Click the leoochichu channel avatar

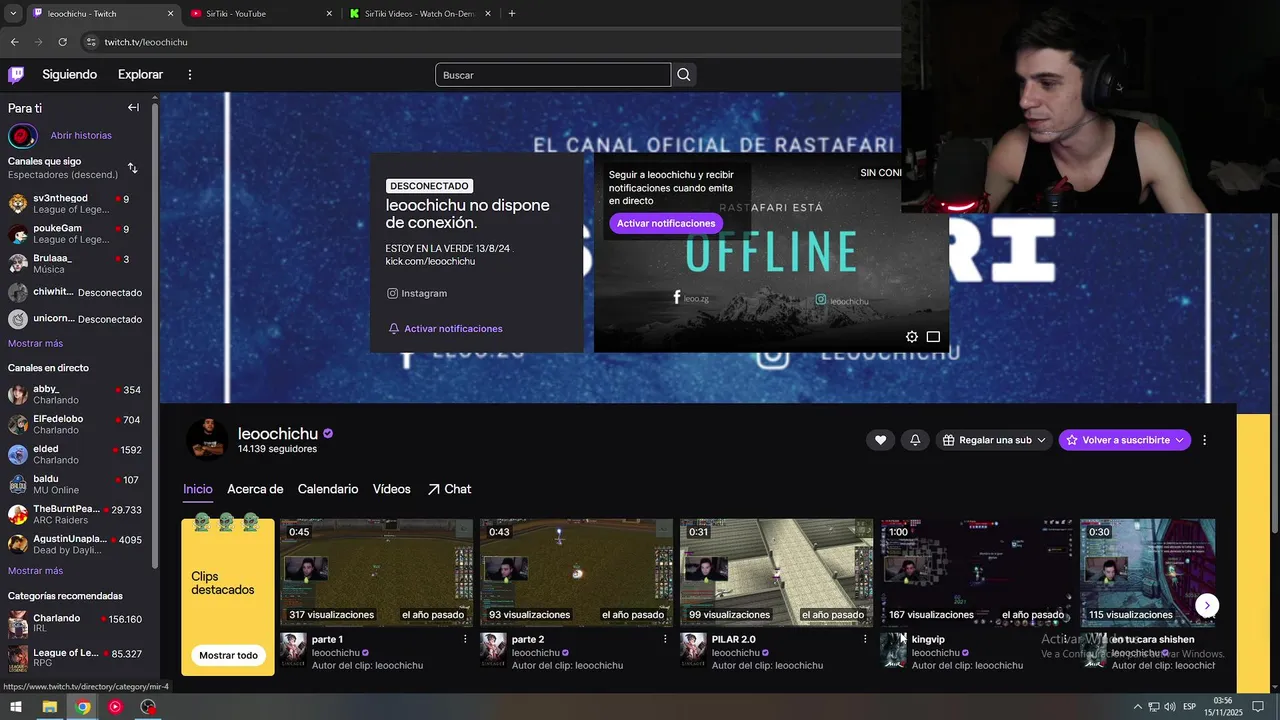pos(207,440)
